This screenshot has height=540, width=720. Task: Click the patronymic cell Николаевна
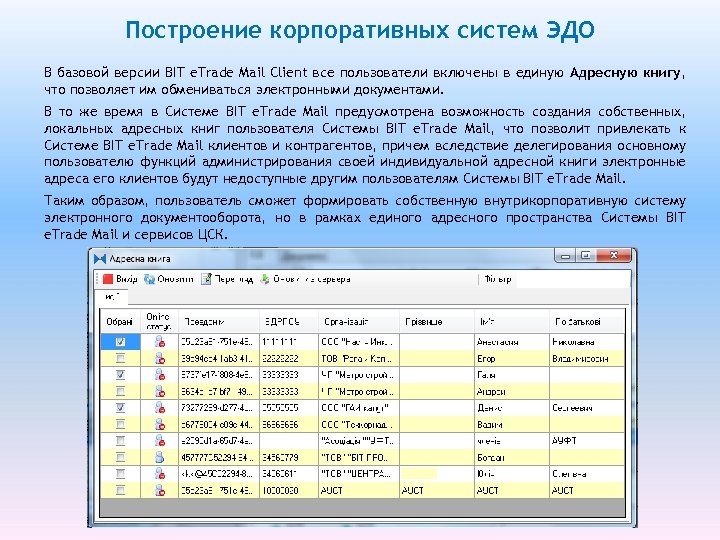[587, 342]
